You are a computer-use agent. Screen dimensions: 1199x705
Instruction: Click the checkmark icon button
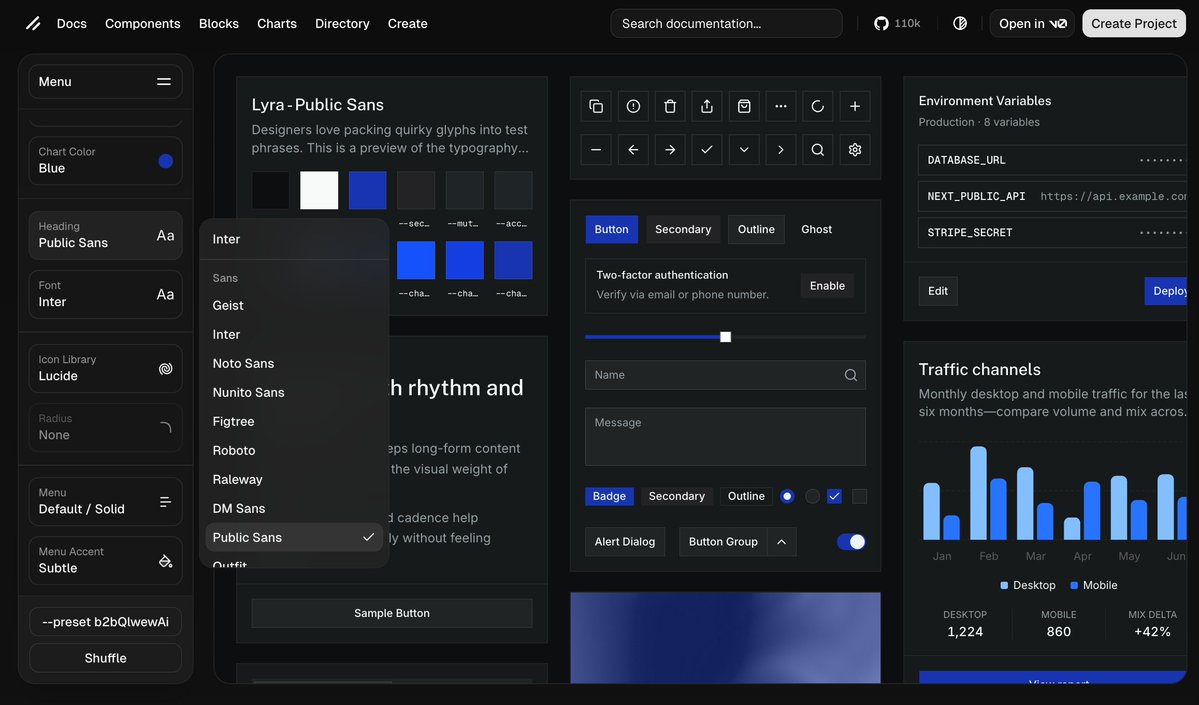(x=707, y=150)
